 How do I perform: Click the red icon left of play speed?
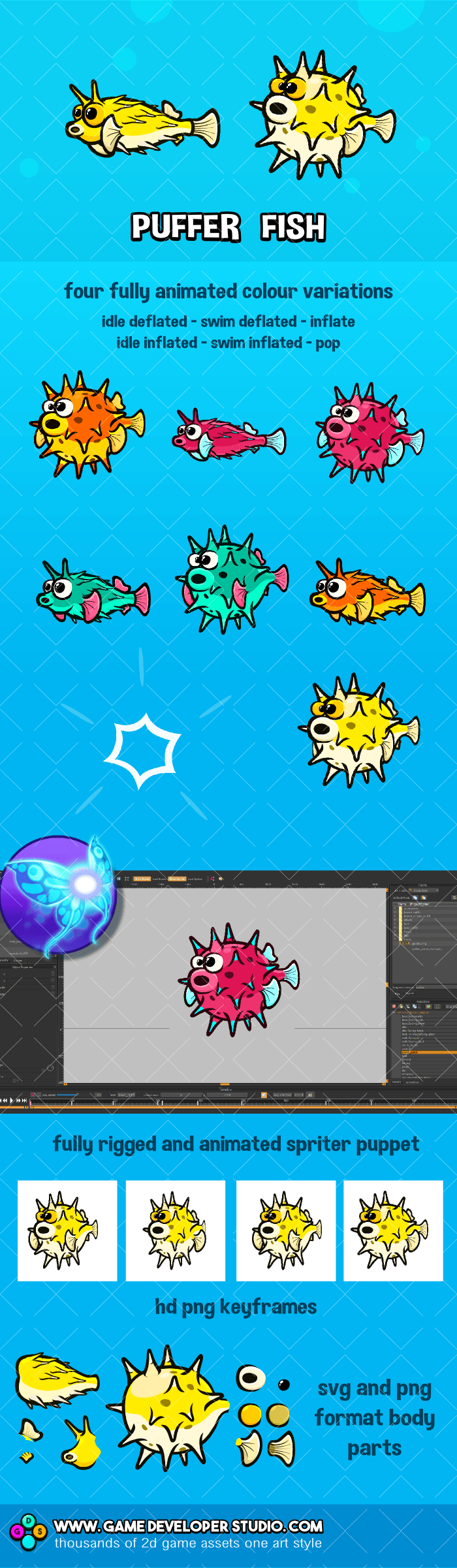(x=33, y=1095)
